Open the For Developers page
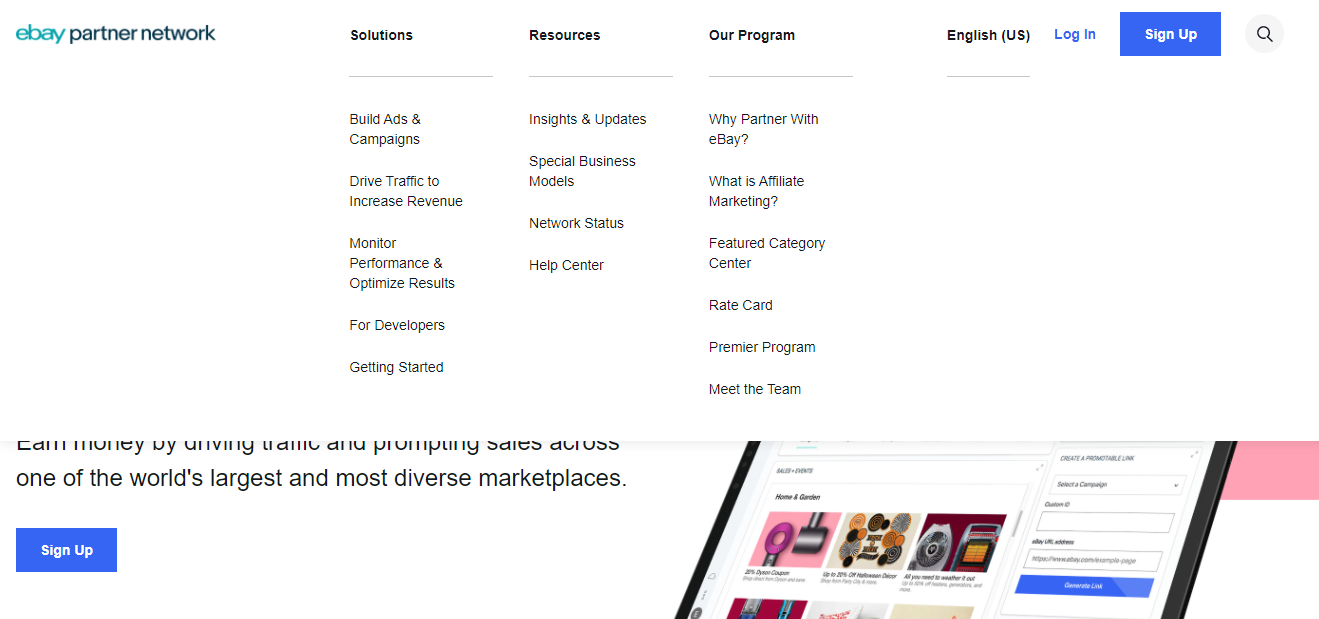1319x619 pixels. [x=397, y=325]
